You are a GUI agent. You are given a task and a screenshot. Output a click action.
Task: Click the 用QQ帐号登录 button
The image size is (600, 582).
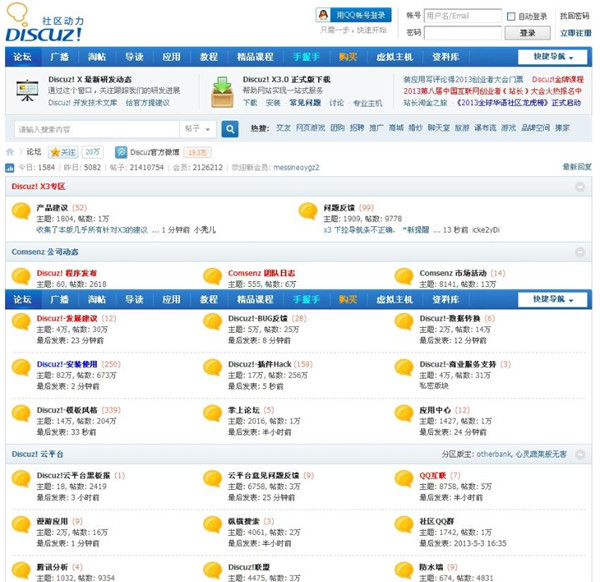pos(354,15)
